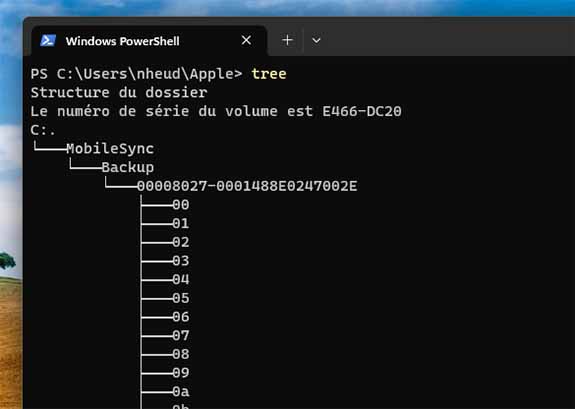Click the Backup folder entry
Image resolution: width=575 pixels, height=409 pixels.
(x=128, y=167)
